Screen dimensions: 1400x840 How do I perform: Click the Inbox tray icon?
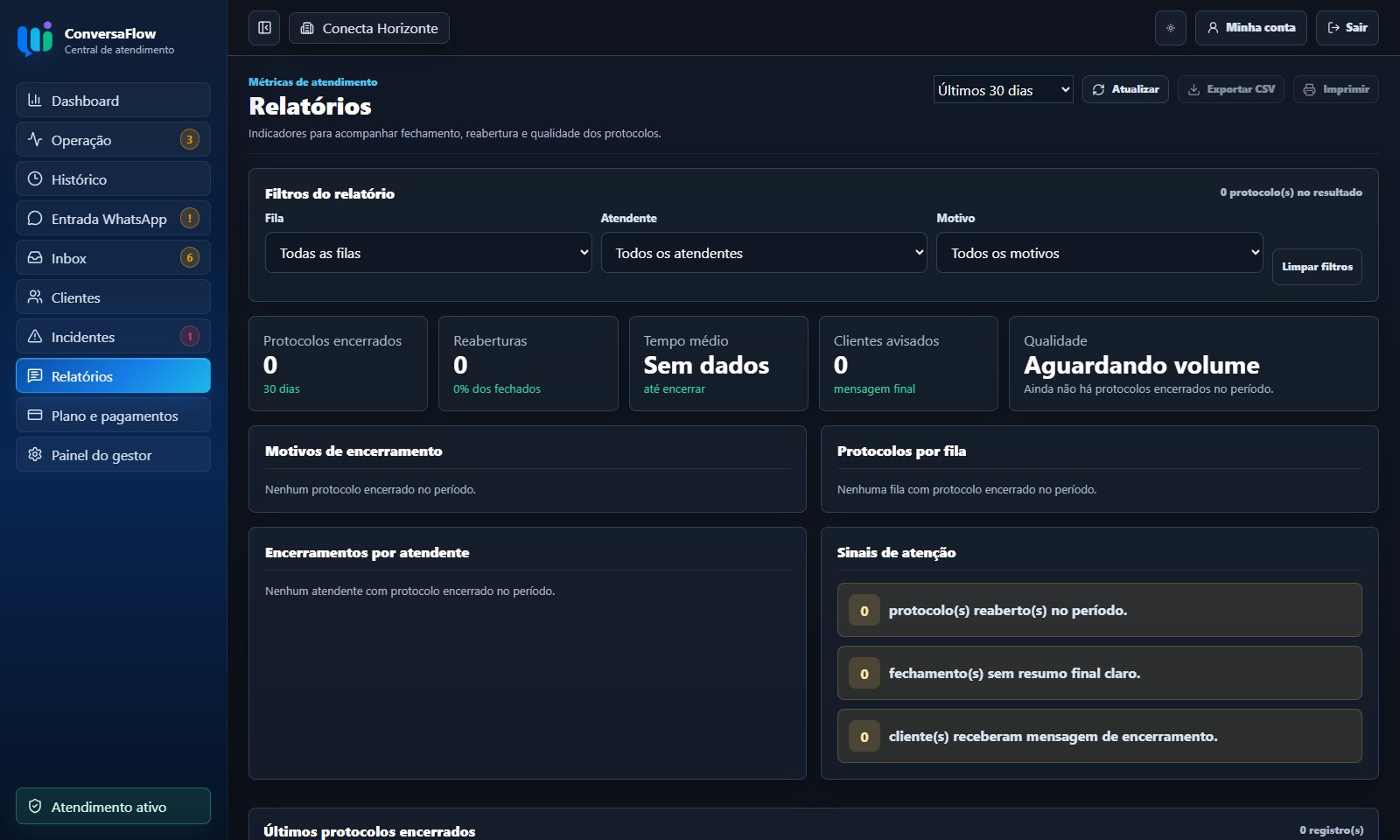(x=35, y=257)
